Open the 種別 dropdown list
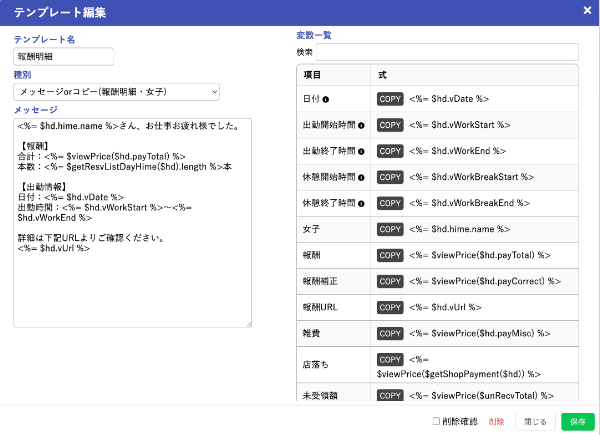This screenshot has width=600, height=435. click(x=117, y=92)
